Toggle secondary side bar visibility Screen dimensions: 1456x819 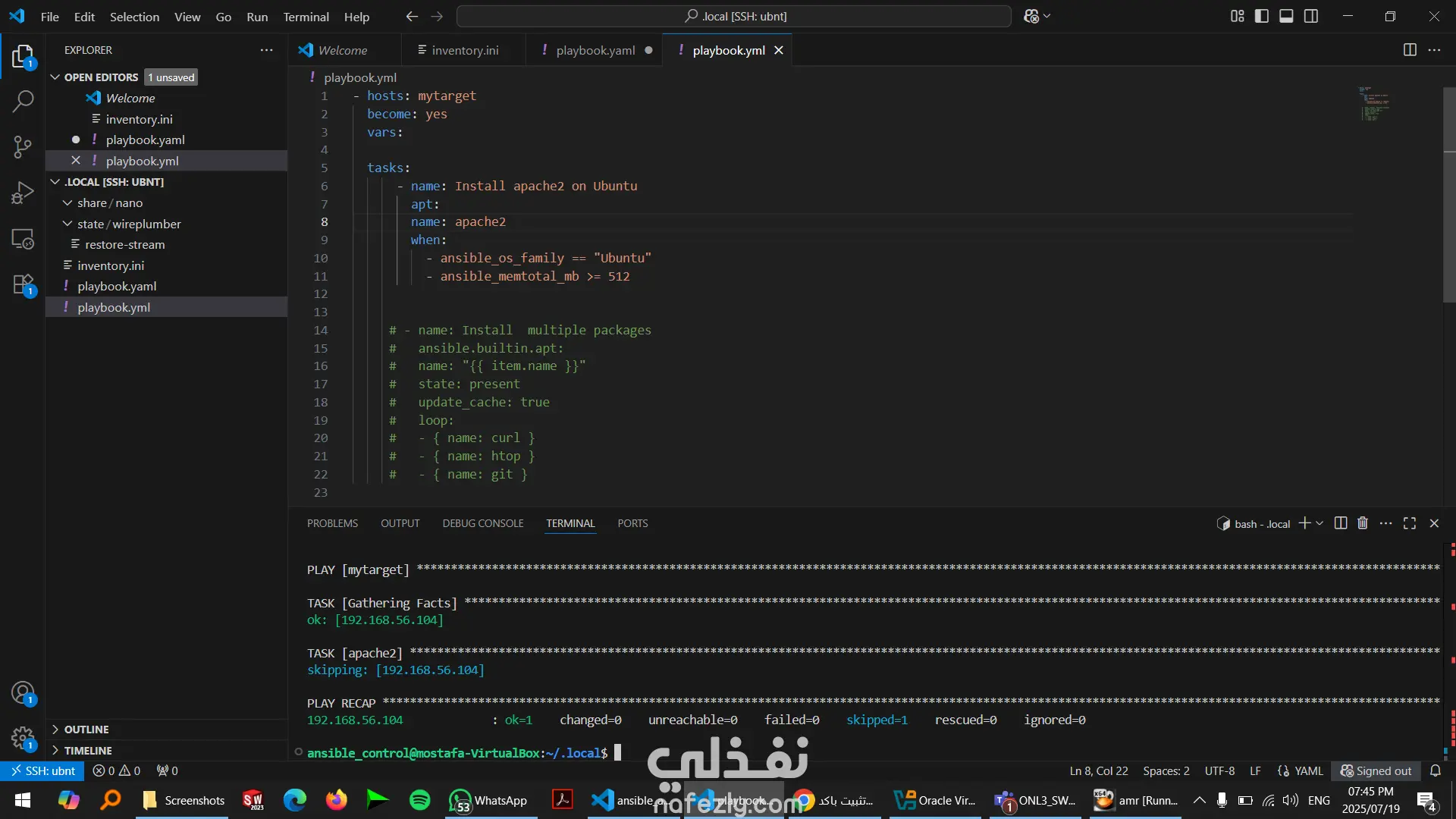pyautogui.click(x=1311, y=16)
